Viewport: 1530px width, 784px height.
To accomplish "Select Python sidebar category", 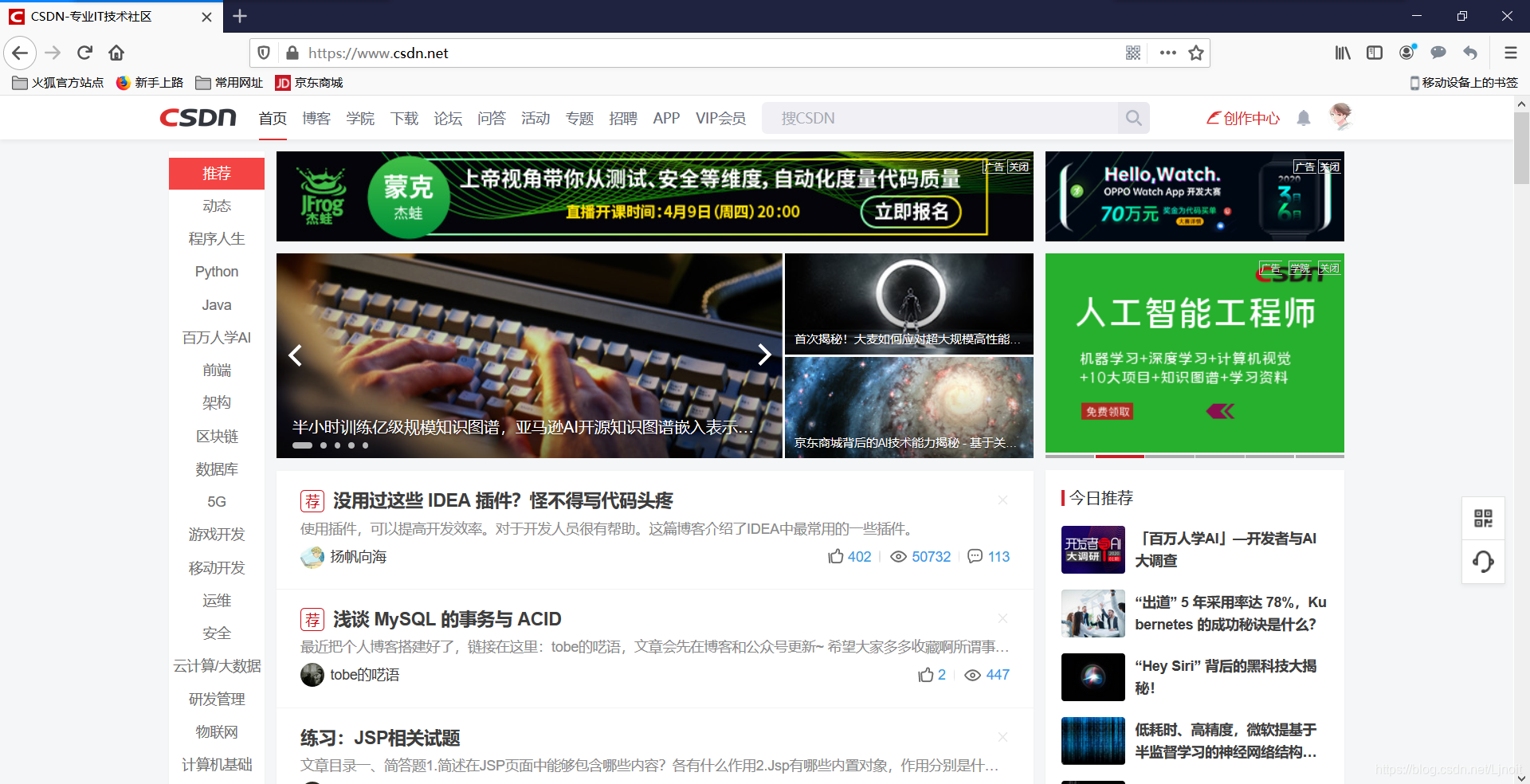I will 217,272.
